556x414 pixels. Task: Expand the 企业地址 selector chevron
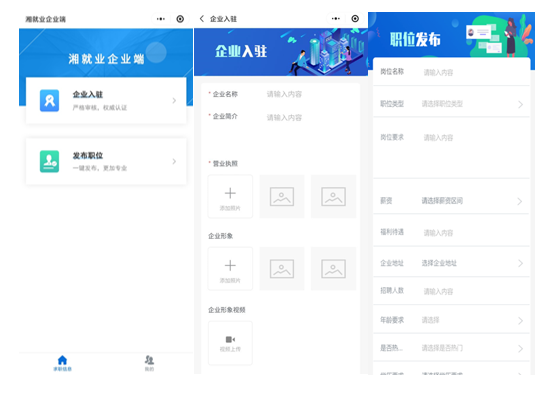point(520,263)
